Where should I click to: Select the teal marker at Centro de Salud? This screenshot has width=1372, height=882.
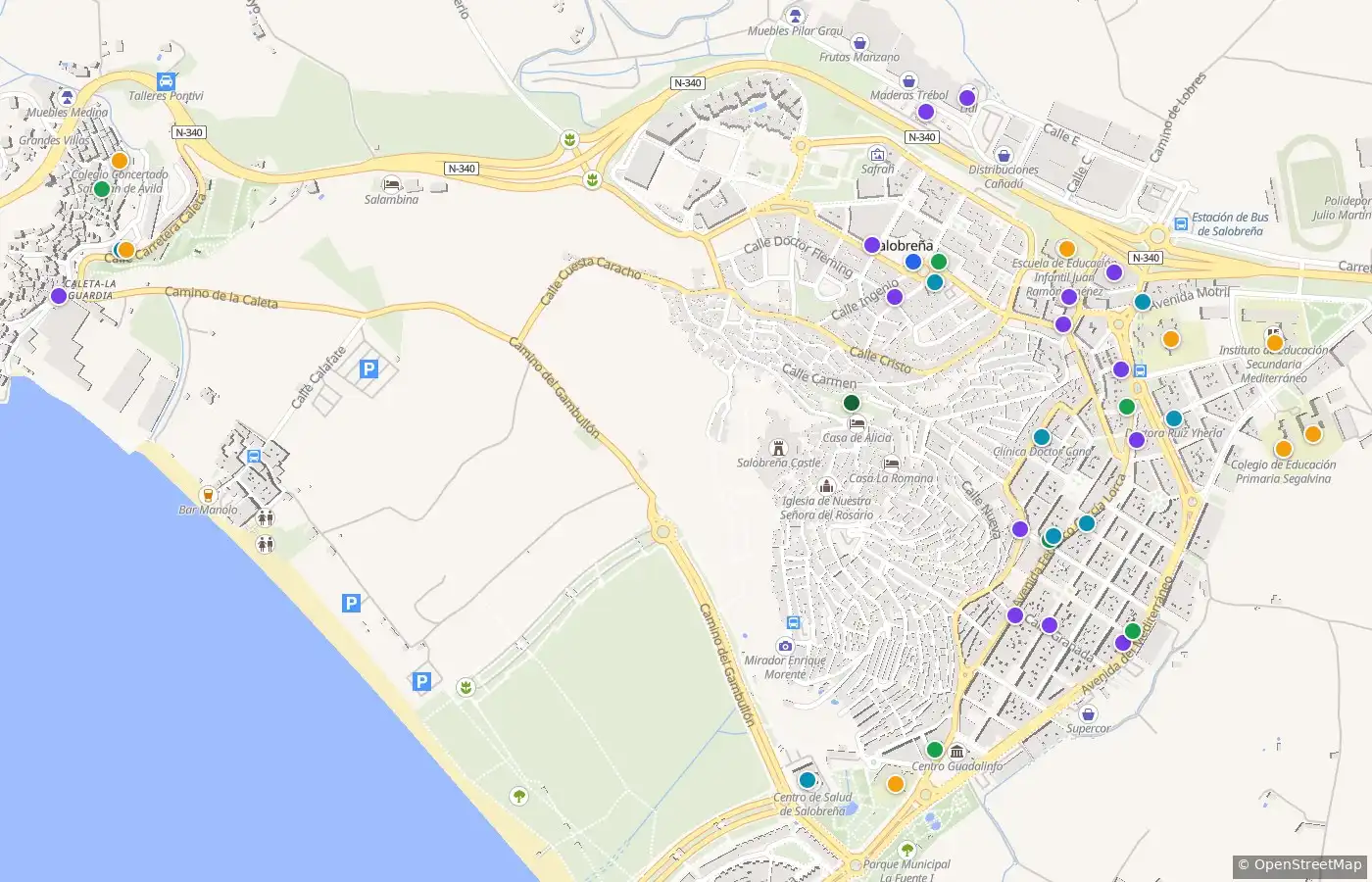(808, 781)
